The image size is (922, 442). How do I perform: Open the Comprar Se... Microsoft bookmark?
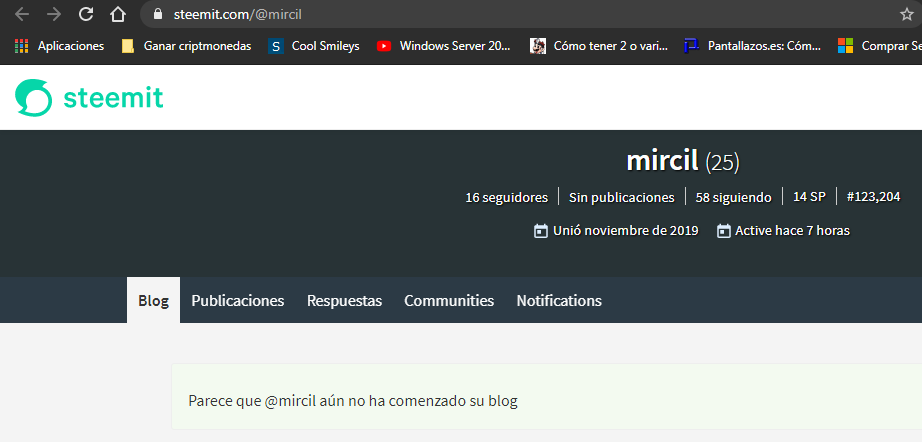[x=880, y=45]
